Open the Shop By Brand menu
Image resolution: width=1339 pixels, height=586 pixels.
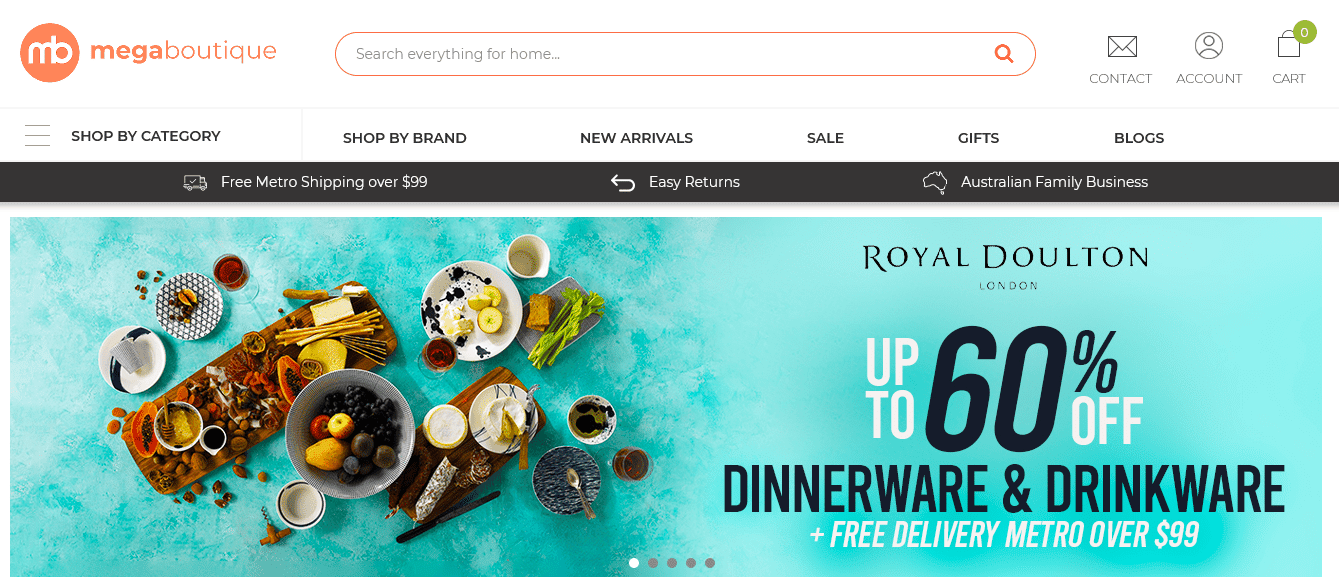point(405,138)
